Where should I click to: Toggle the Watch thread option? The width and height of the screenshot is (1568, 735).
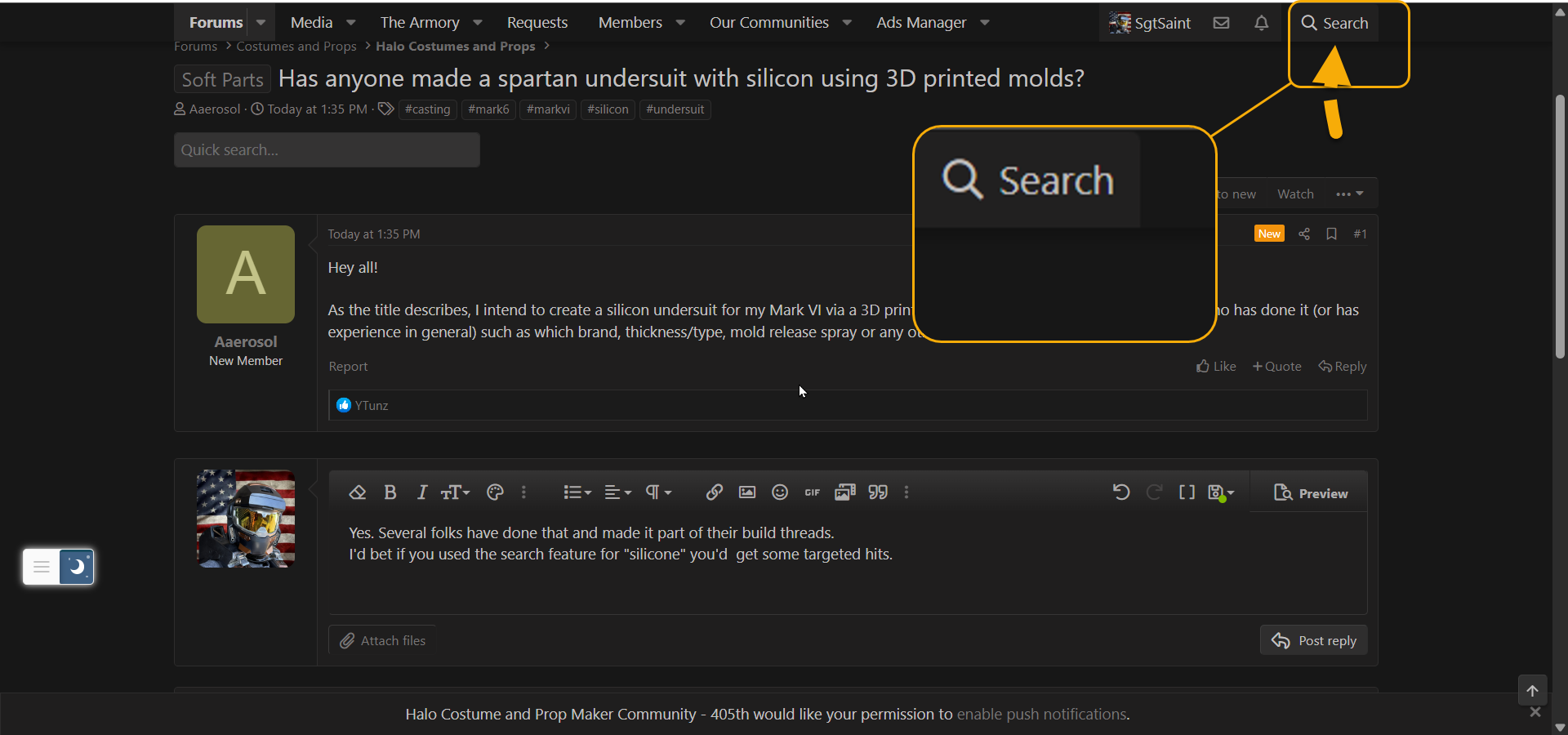pyautogui.click(x=1295, y=194)
